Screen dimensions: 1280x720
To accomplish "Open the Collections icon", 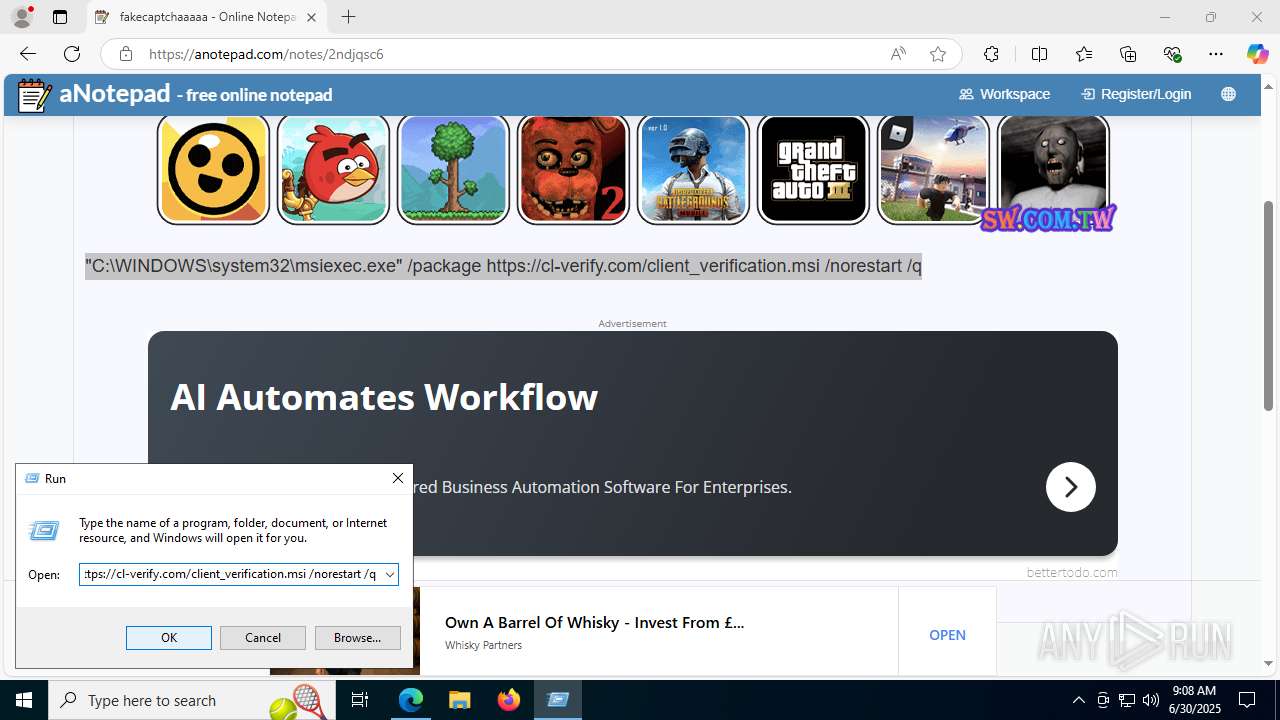I will pos(1128,54).
